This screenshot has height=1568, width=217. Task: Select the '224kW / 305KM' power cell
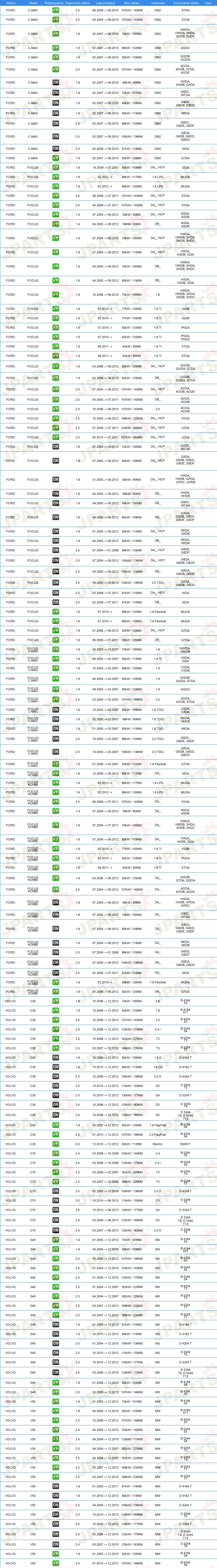[132, 428]
